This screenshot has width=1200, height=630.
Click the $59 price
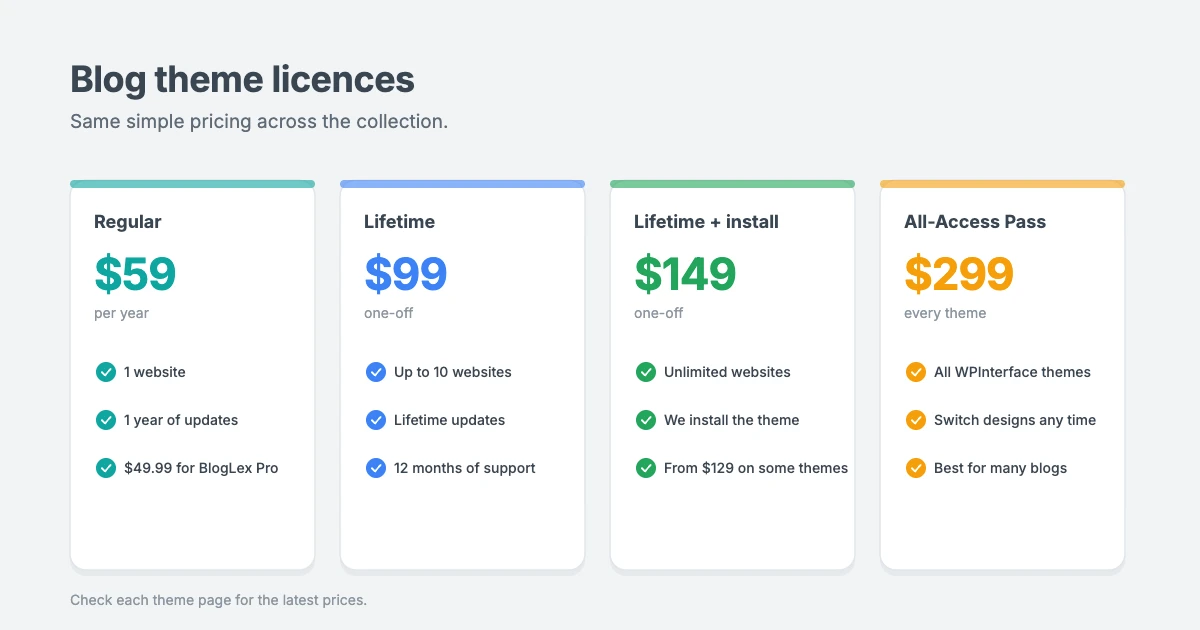click(x=135, y=274)
